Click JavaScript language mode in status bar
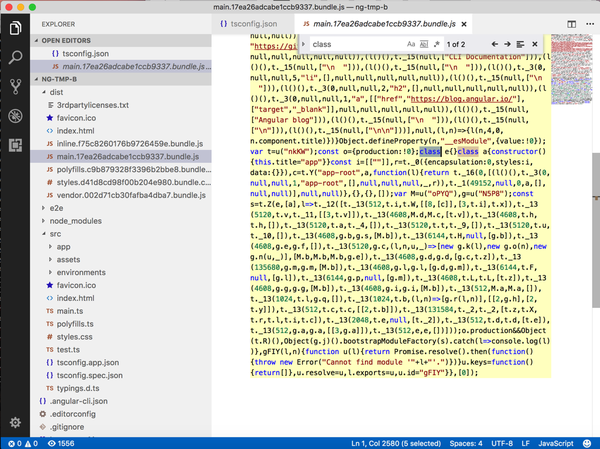Image resolution: width=600 pixels, height=449 pixels. [x=556, y=444]
